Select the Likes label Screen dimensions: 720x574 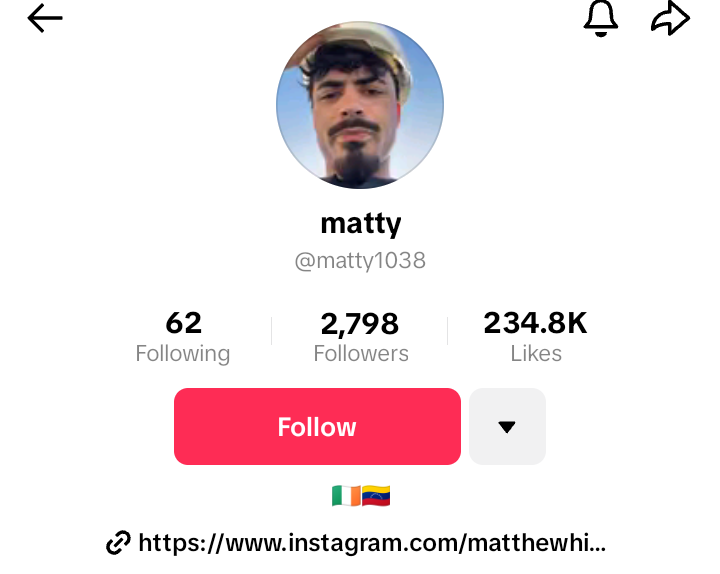(536, 354)
